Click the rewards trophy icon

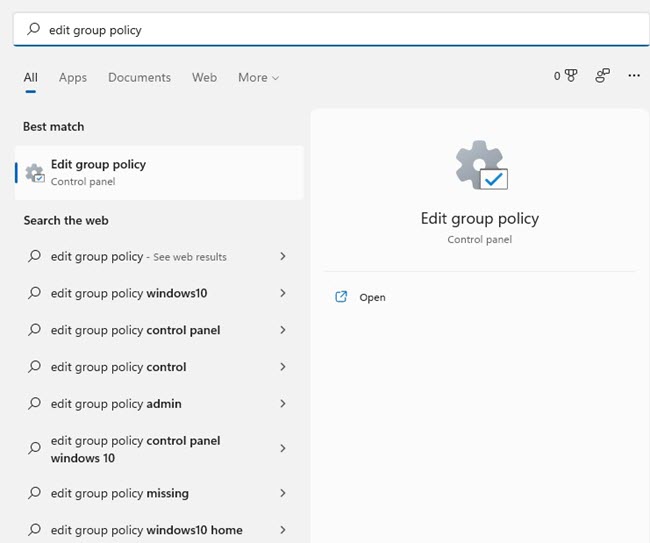click(x=571, y=75)
